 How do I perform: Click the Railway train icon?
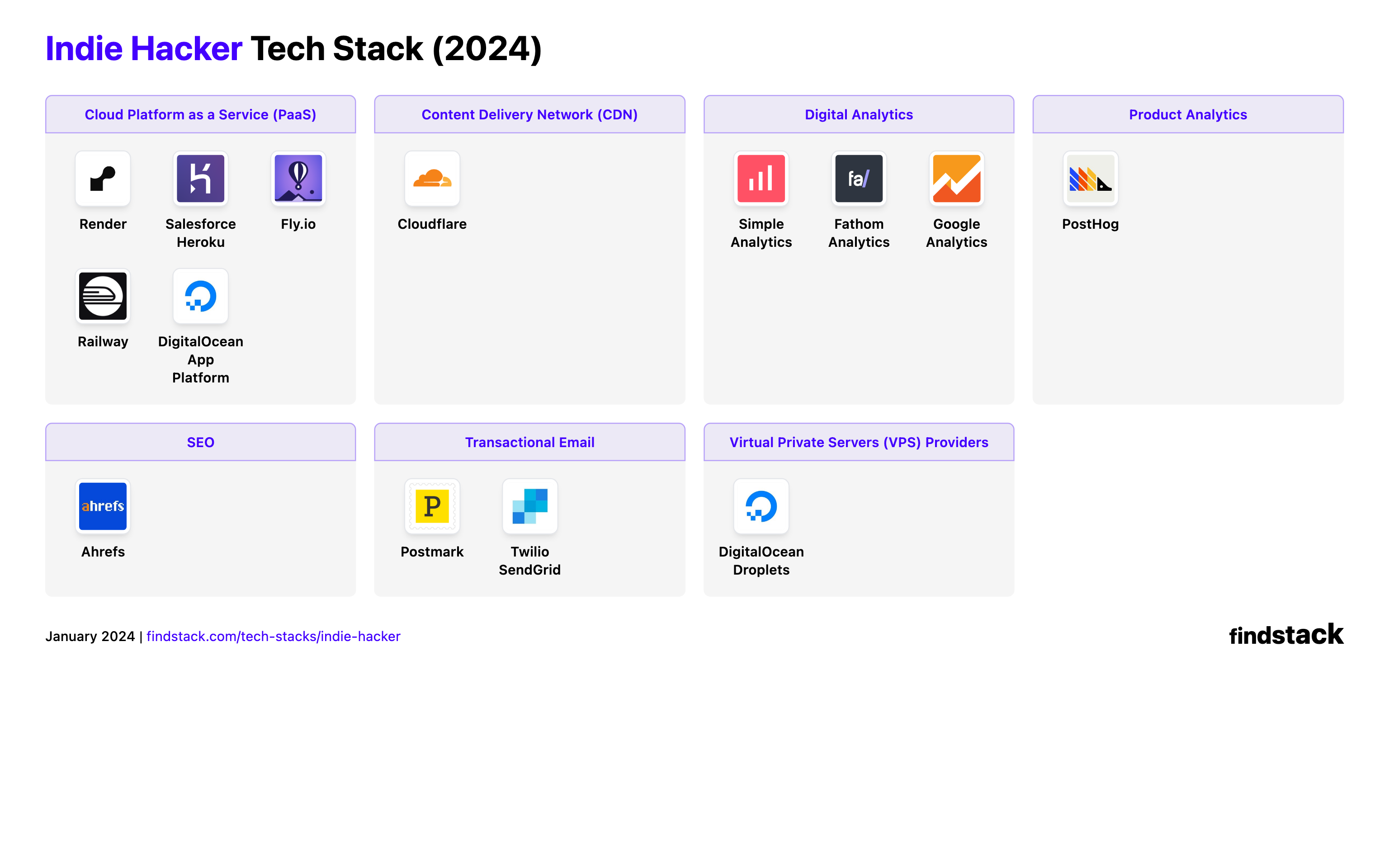[x=103, y=296]
